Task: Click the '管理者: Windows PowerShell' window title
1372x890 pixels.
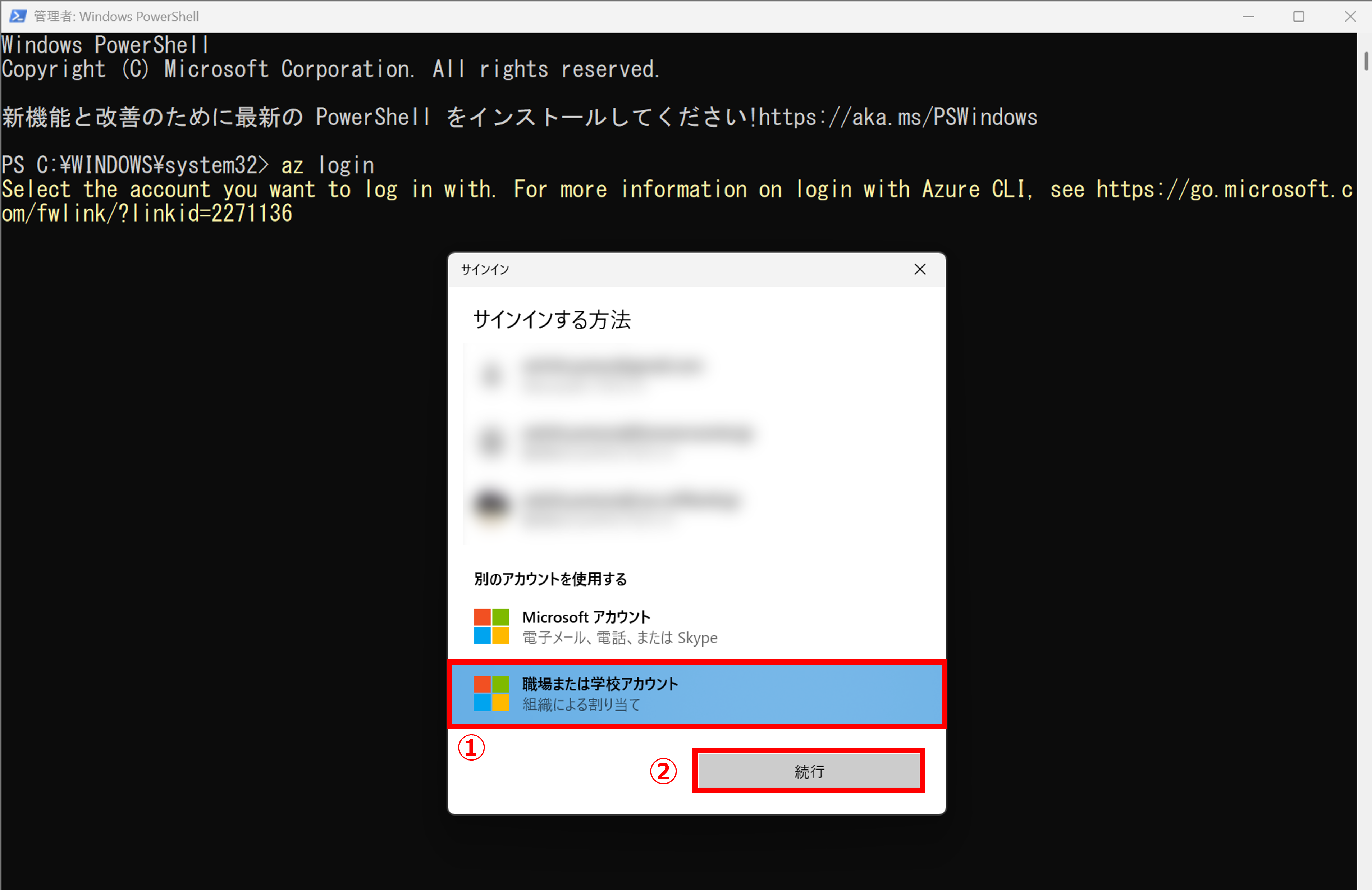Action: coord(116,16)
